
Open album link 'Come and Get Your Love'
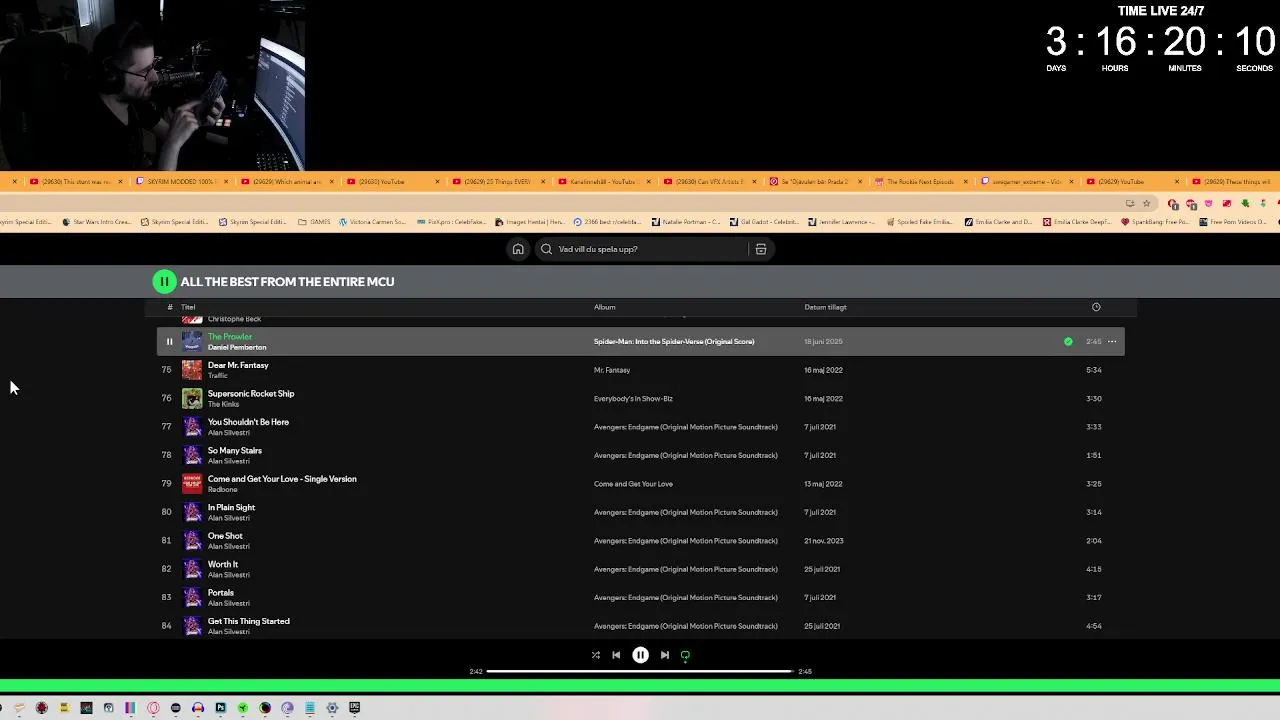(633, 484)
